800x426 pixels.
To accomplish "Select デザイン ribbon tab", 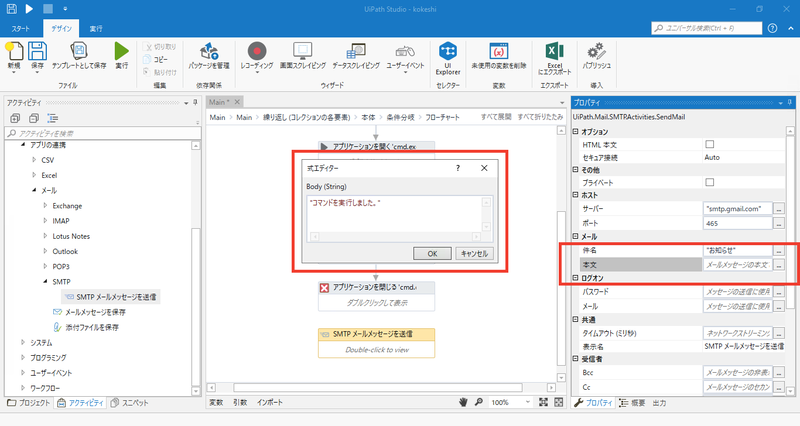I will click(61, 29).
